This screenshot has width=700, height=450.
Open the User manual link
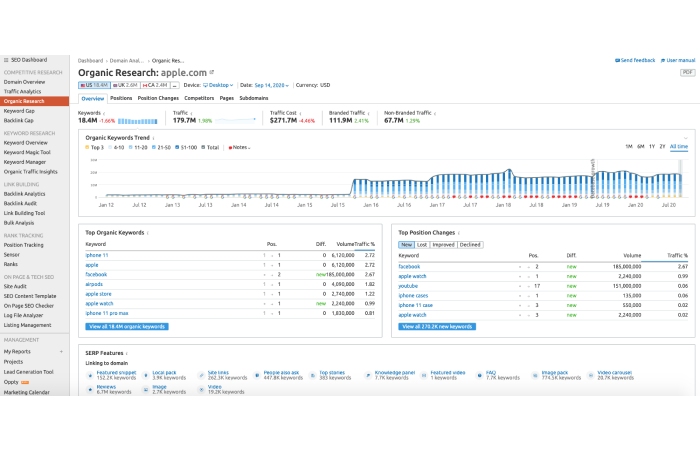coord(678,60)
